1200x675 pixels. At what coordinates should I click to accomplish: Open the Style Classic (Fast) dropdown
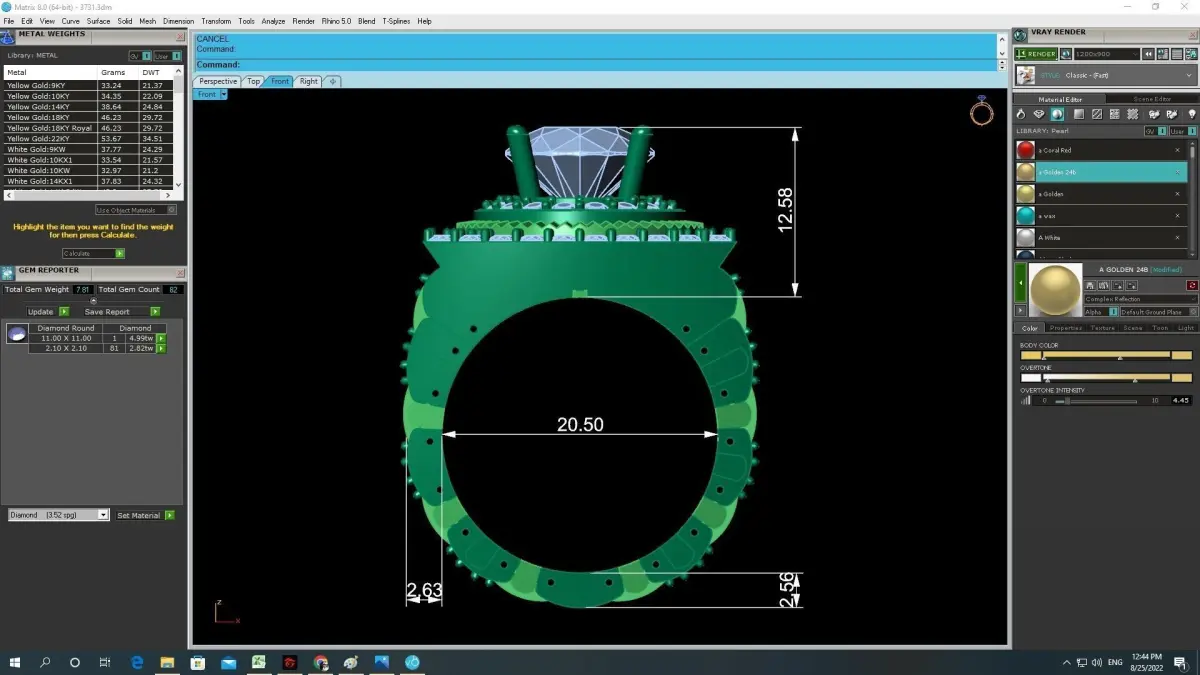click(1105, 75)
